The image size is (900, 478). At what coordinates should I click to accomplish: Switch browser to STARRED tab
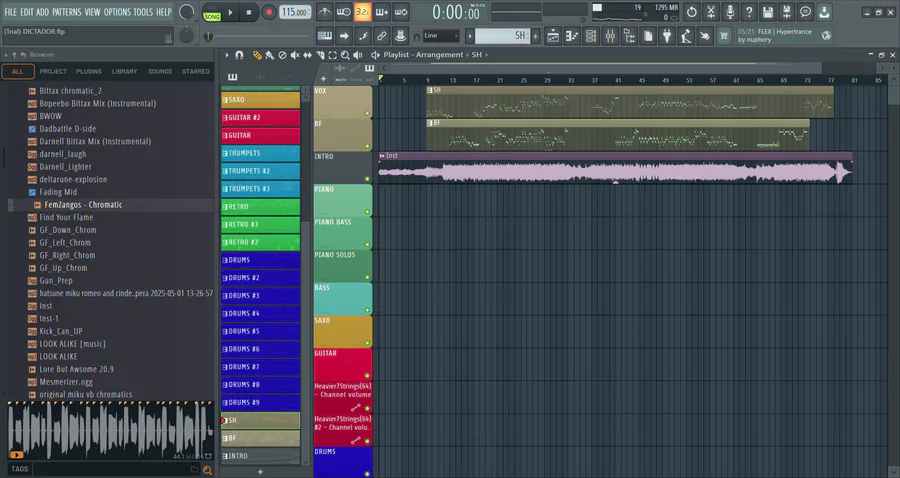point(196,72)
